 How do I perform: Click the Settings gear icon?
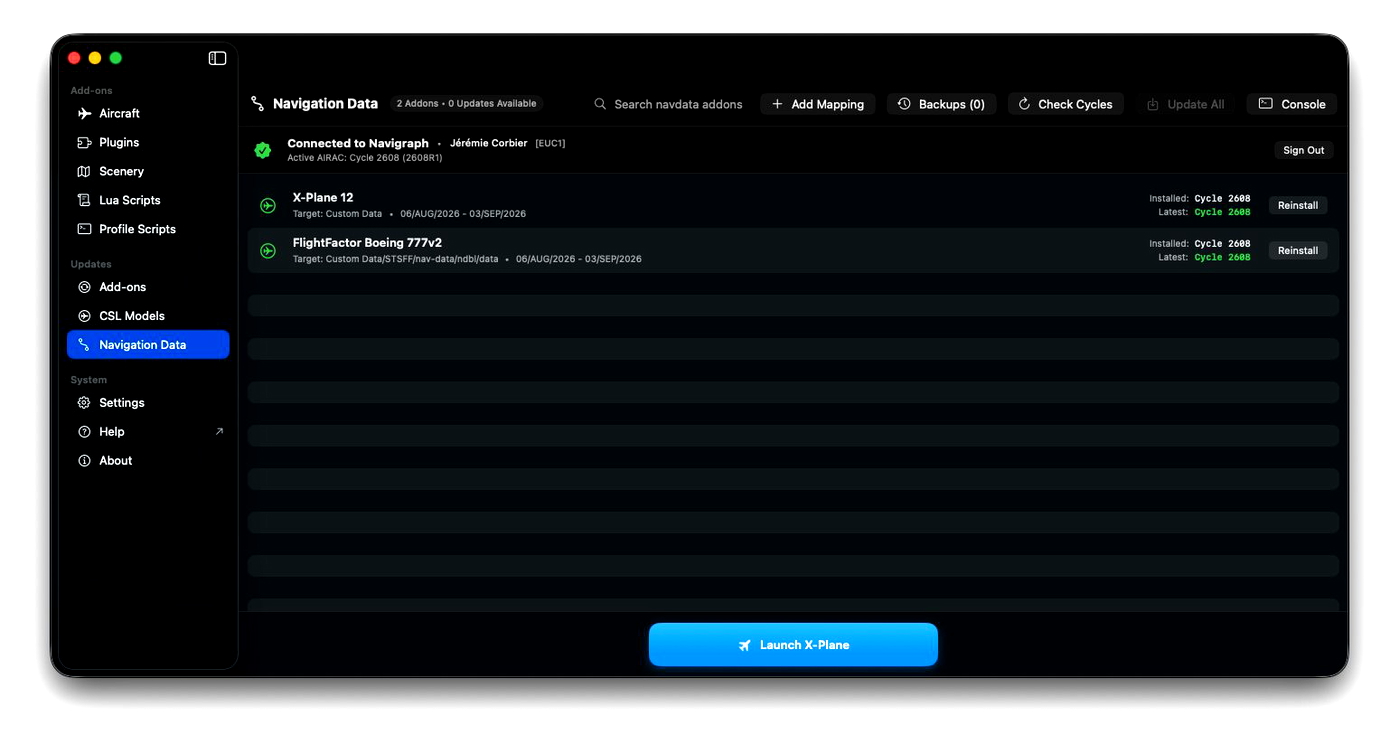85,403
